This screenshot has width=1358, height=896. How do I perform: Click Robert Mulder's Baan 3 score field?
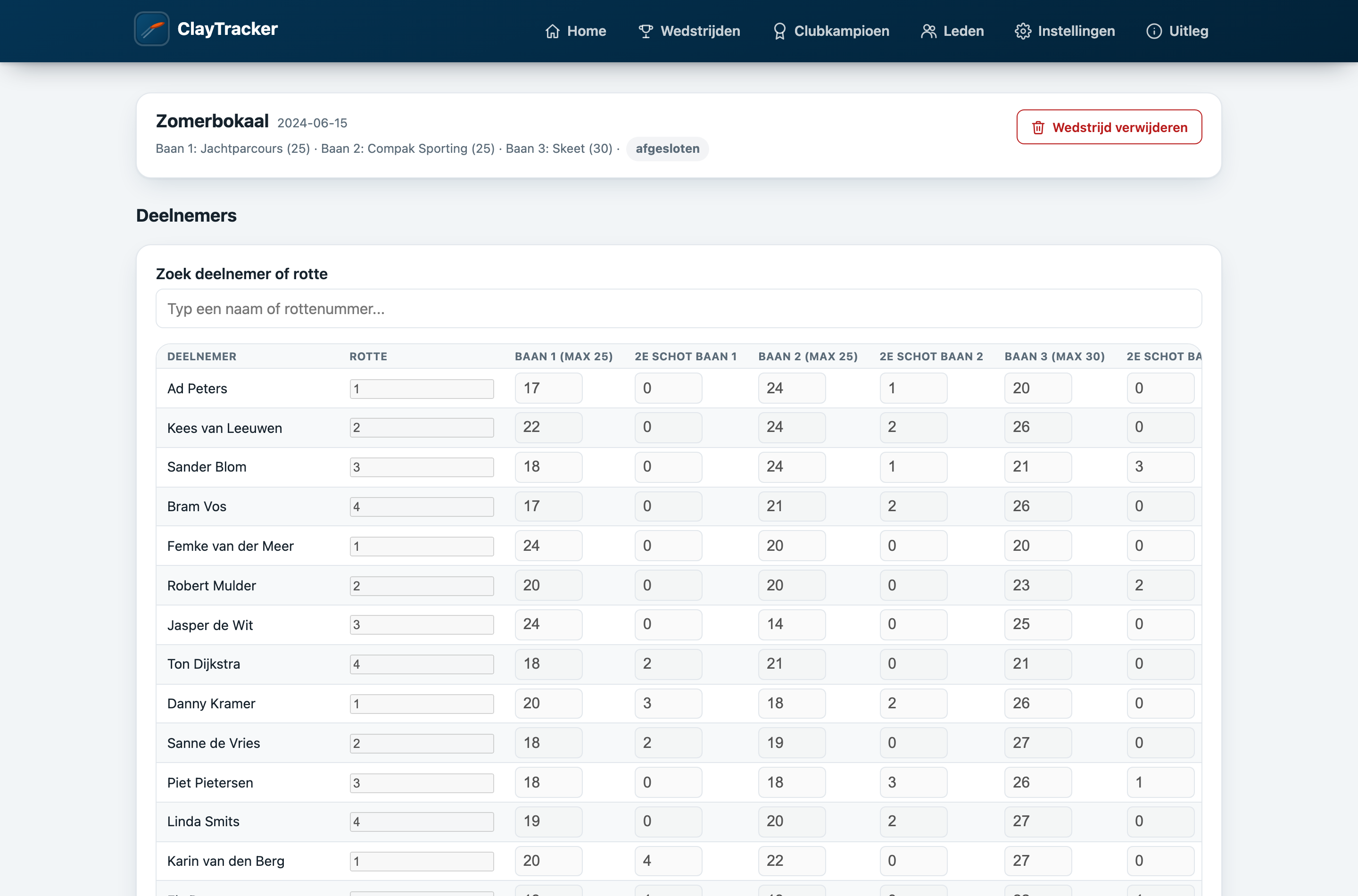point(1038,585)
